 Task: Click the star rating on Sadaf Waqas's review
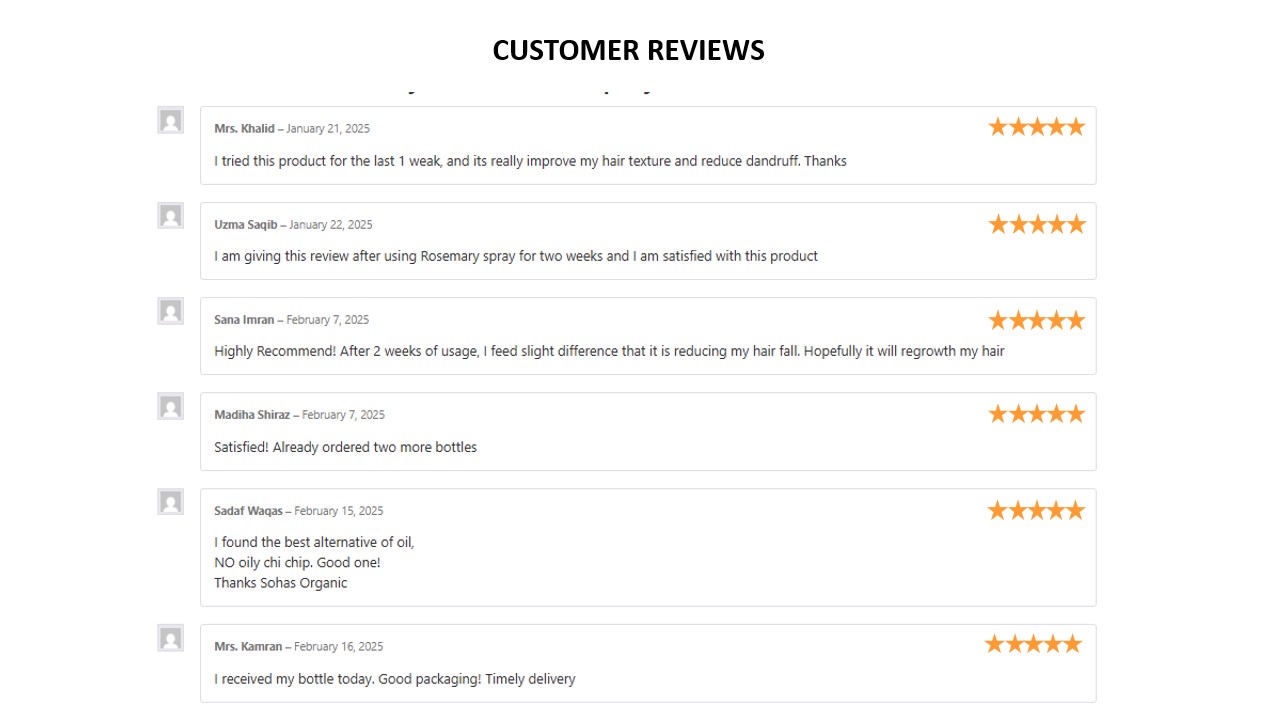(1036, 511)
